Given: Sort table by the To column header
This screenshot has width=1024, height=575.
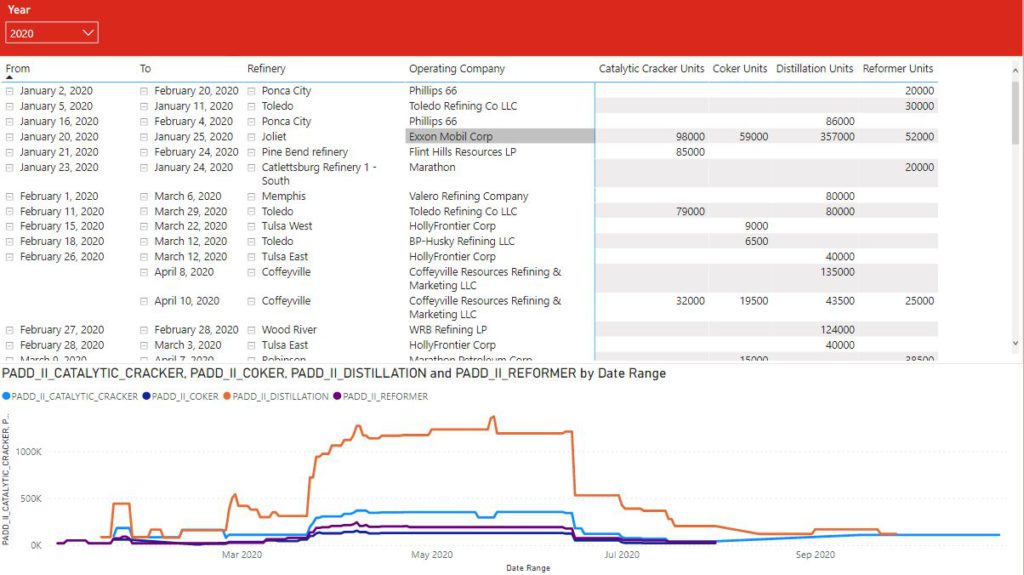Looking at the screenshot, I should 145,68.
